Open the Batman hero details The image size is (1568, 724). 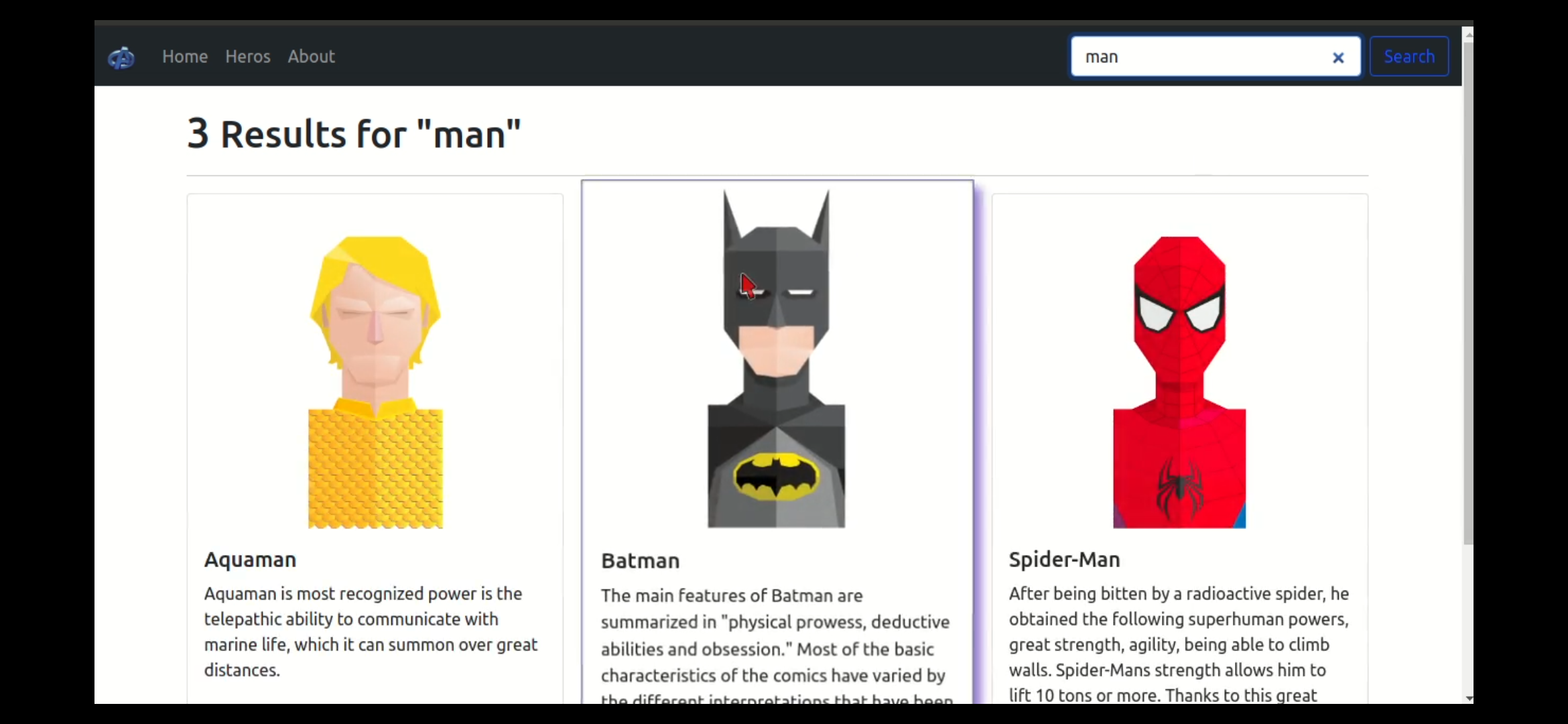[640, 562]
